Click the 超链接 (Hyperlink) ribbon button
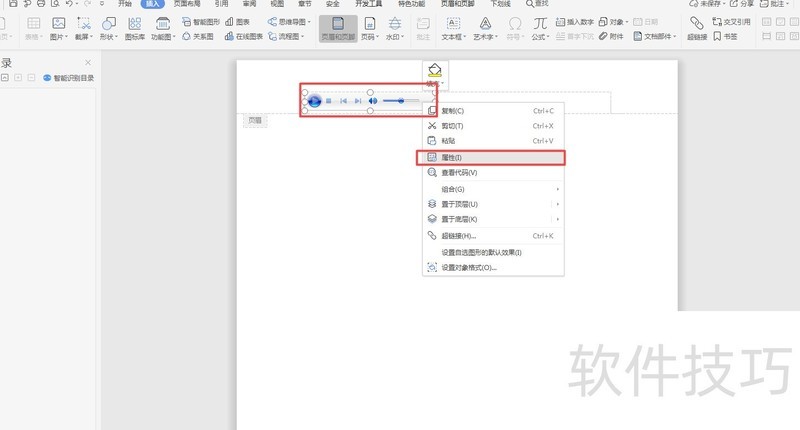Screen dimensions: 800x430 pyautogui.click(x=696, y=29)
